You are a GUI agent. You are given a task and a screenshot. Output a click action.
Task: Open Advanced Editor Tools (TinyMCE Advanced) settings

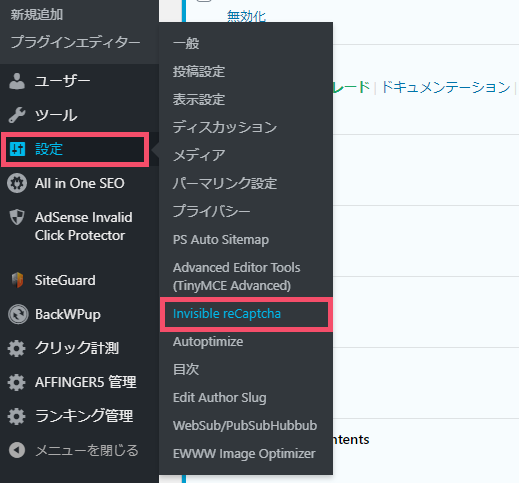click(236, 277)
